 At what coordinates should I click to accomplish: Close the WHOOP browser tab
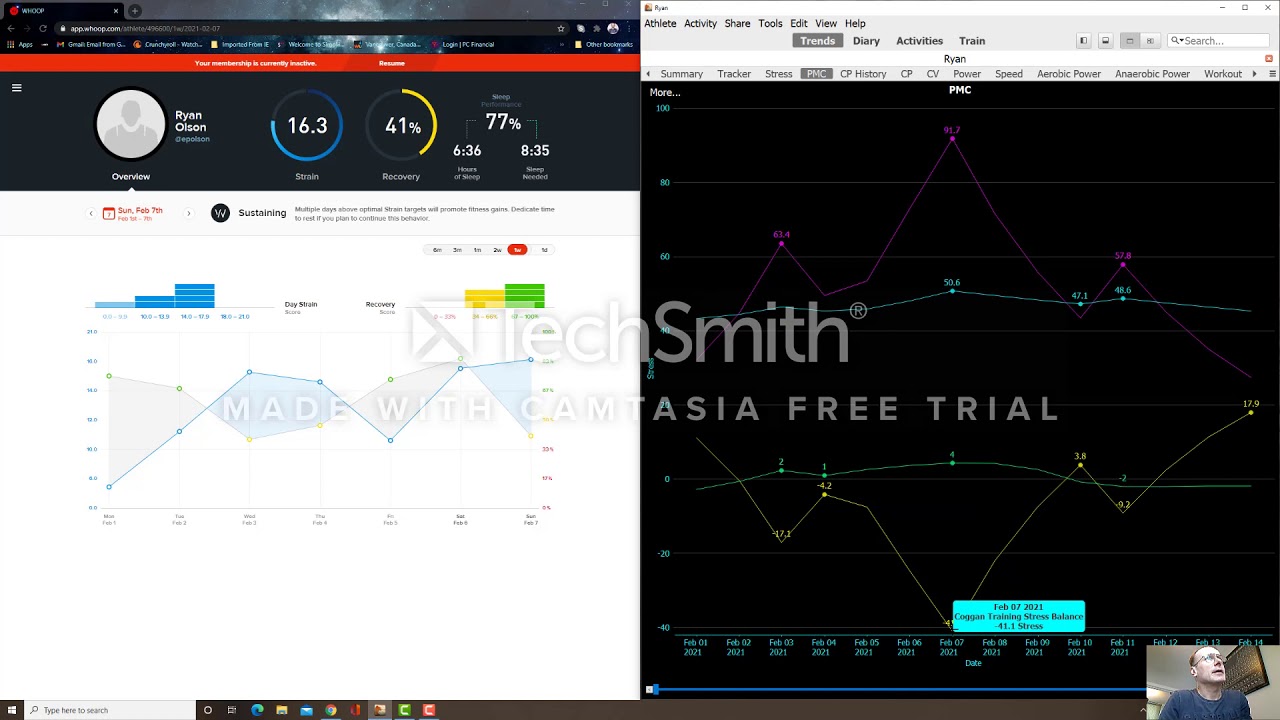116,11
